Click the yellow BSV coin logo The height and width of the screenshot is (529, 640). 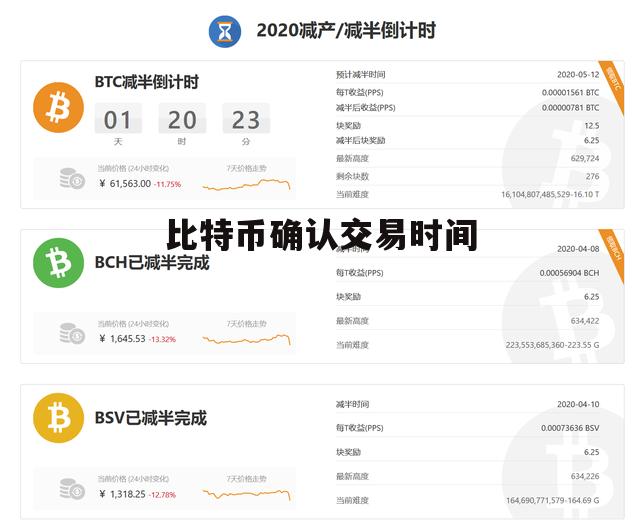(x=58, y=418)
